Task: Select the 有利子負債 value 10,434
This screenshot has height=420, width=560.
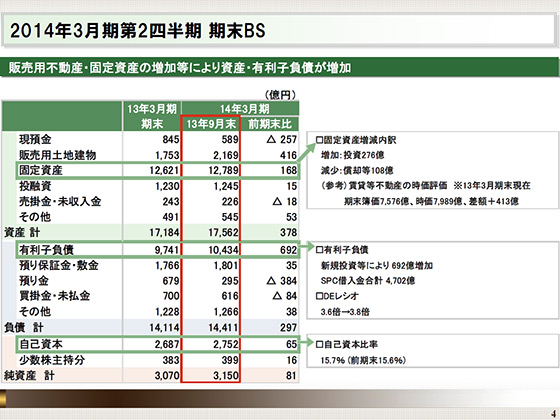Action: (x=224, y=250)
